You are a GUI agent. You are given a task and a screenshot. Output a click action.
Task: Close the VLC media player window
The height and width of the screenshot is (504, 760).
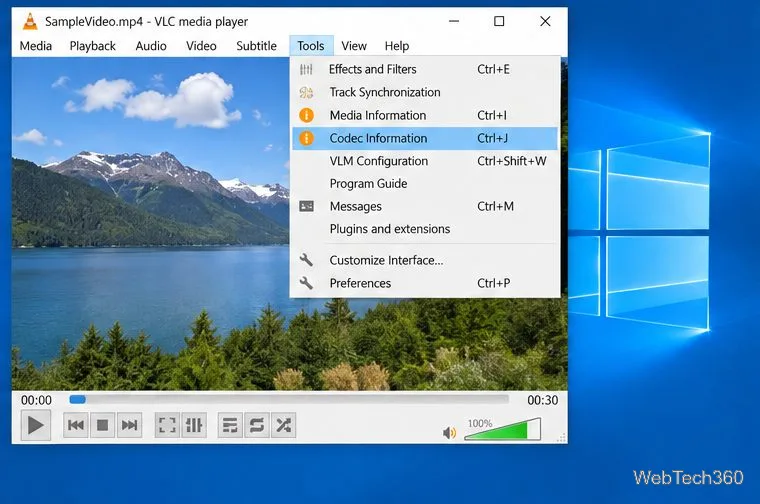(545, 21)
